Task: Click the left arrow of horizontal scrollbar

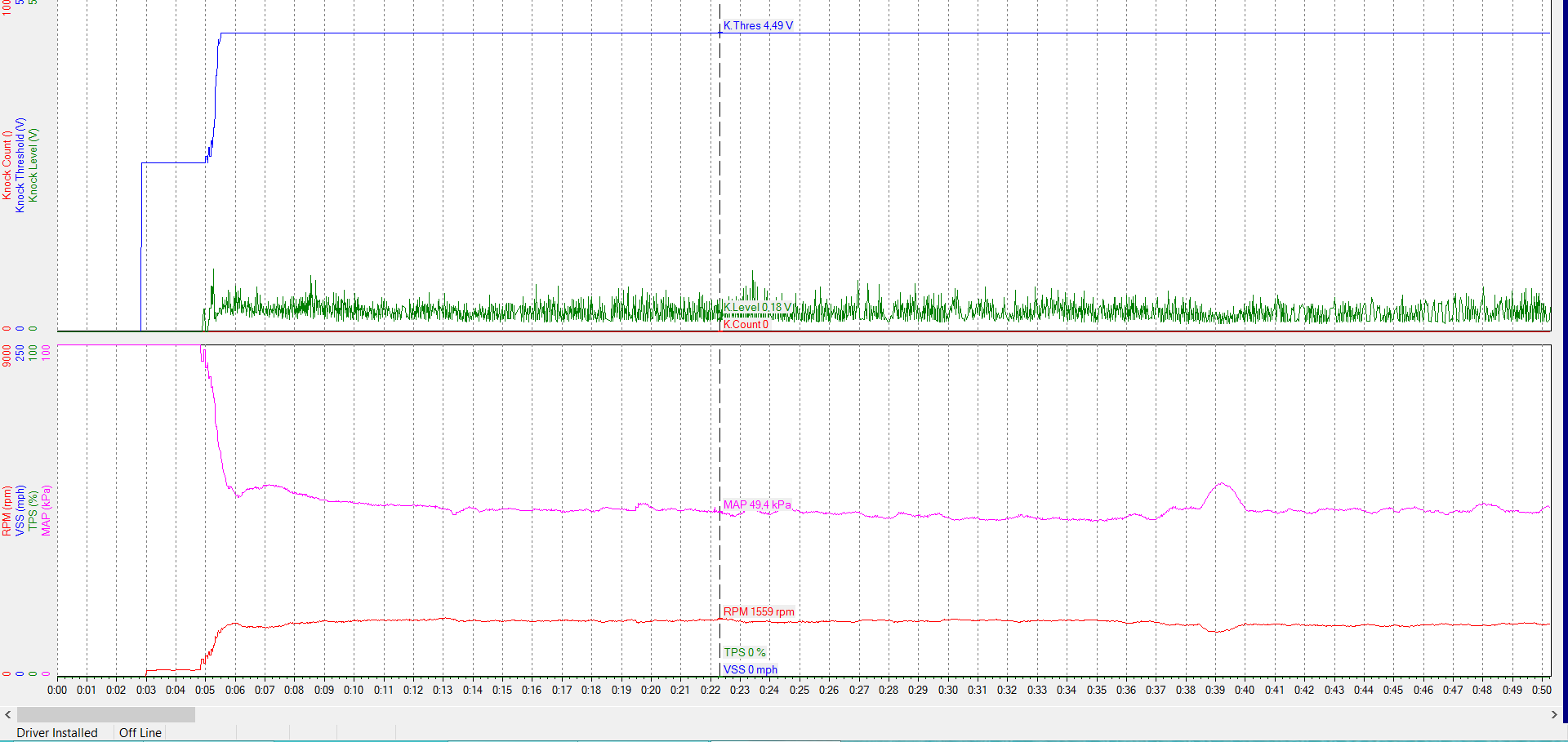Action: tap(8, 714)
